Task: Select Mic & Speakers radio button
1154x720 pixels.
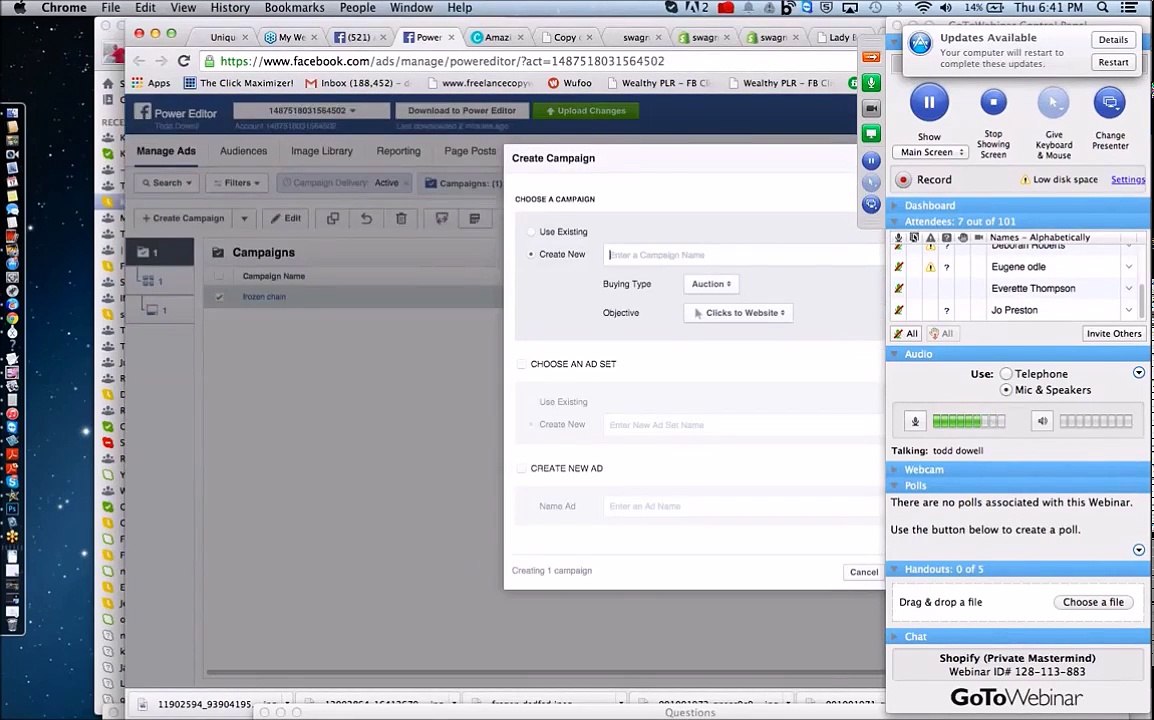Action: click(x=1005, y=390)
